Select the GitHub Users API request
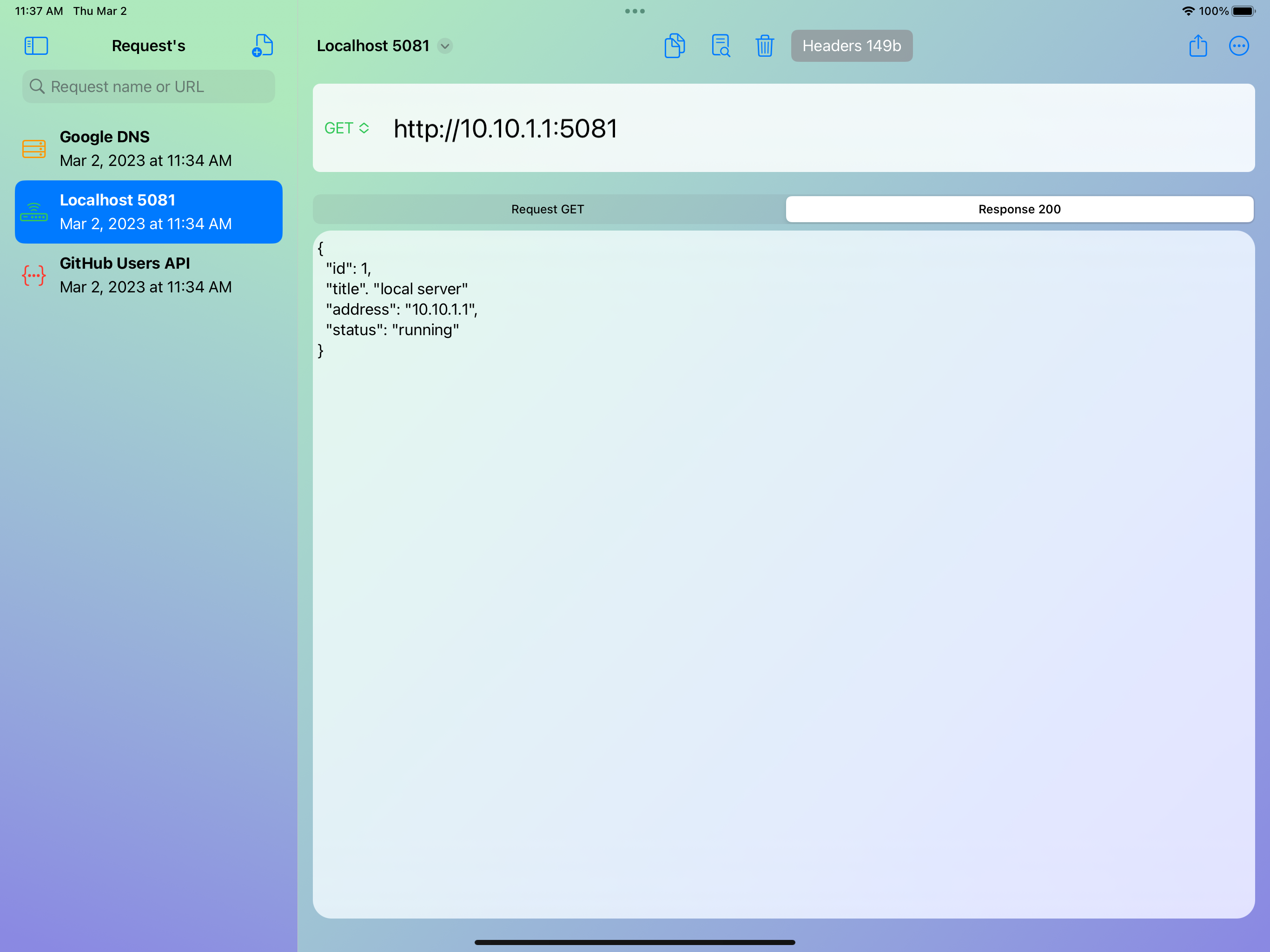Viewport: 1270px width, 952px height. pyautogui.click(x=149, y=275)
